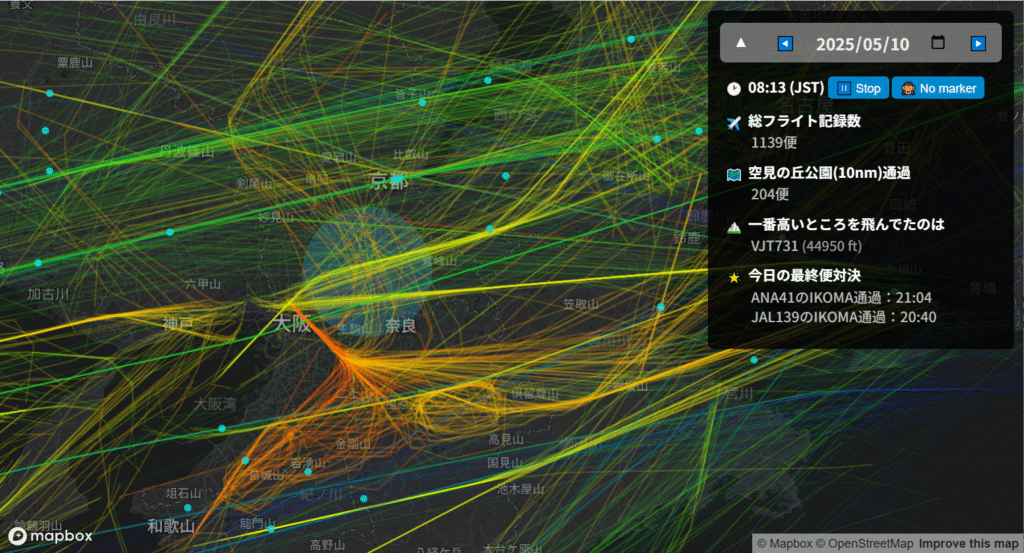Click the 08:13 (JST) time text

786,88
